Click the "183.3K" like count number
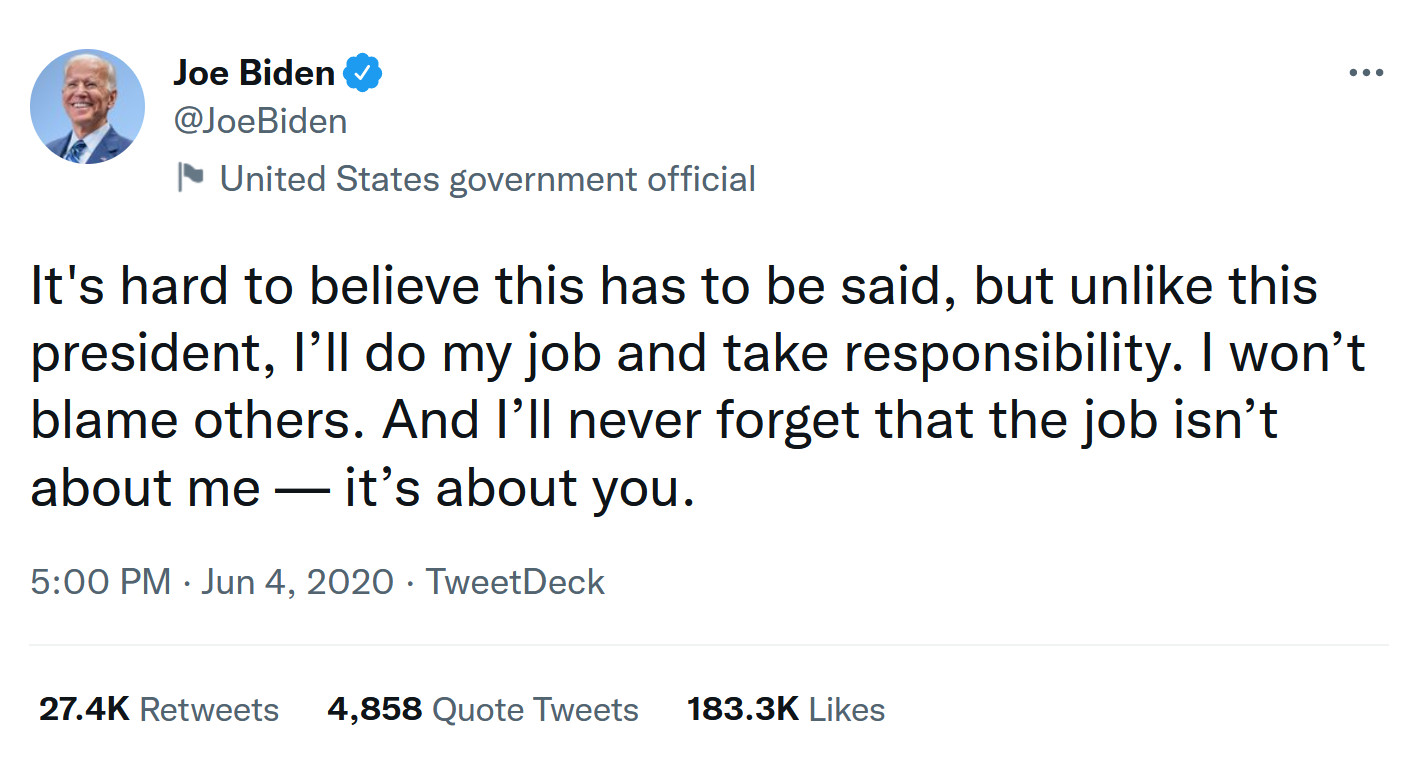The image size is (1420, 769). pyautogui.click(x=742, y=710)
